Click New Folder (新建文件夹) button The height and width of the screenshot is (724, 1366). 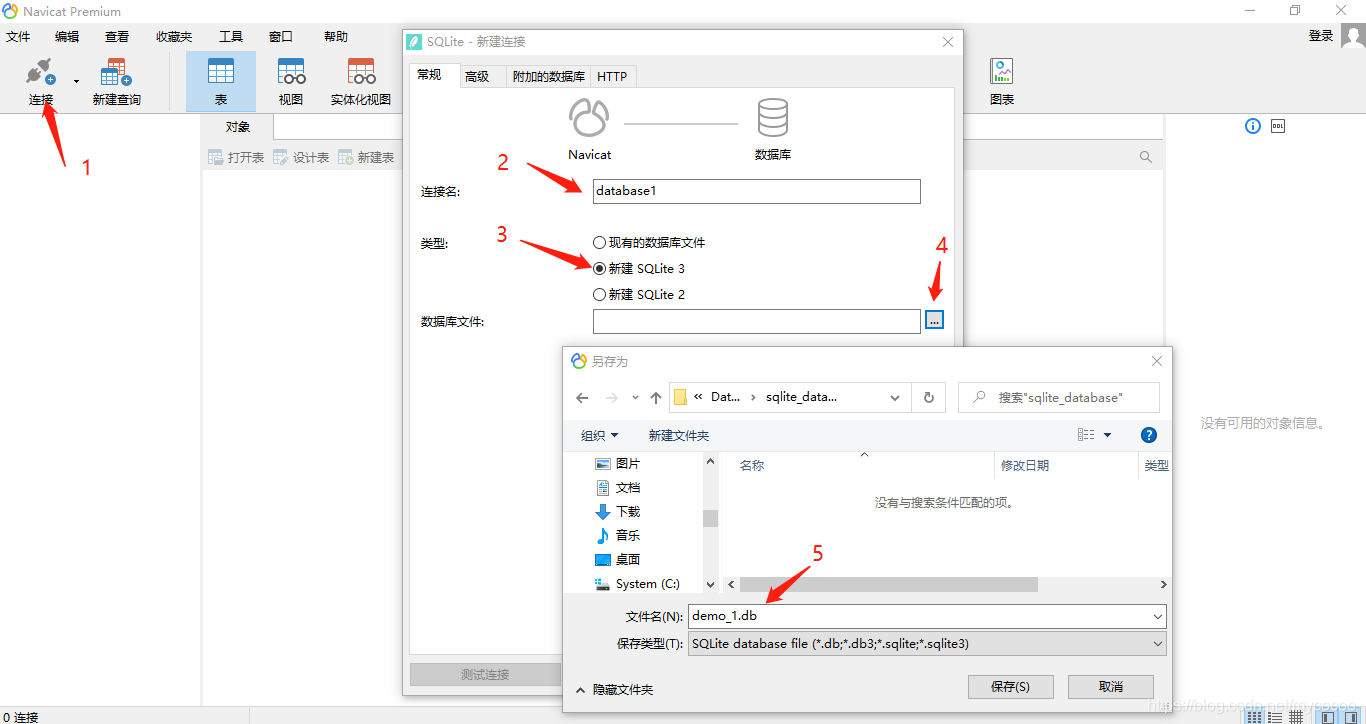pos(679,435)
